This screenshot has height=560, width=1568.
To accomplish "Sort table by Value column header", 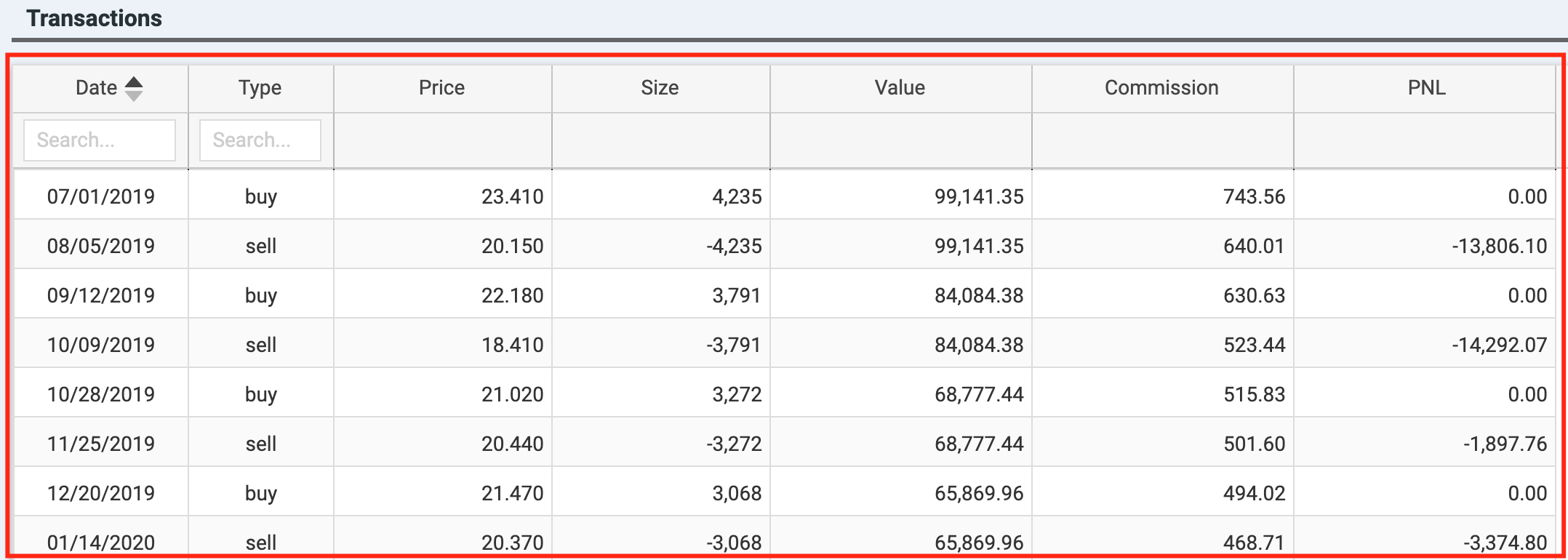I will click(x=900, y=88).
